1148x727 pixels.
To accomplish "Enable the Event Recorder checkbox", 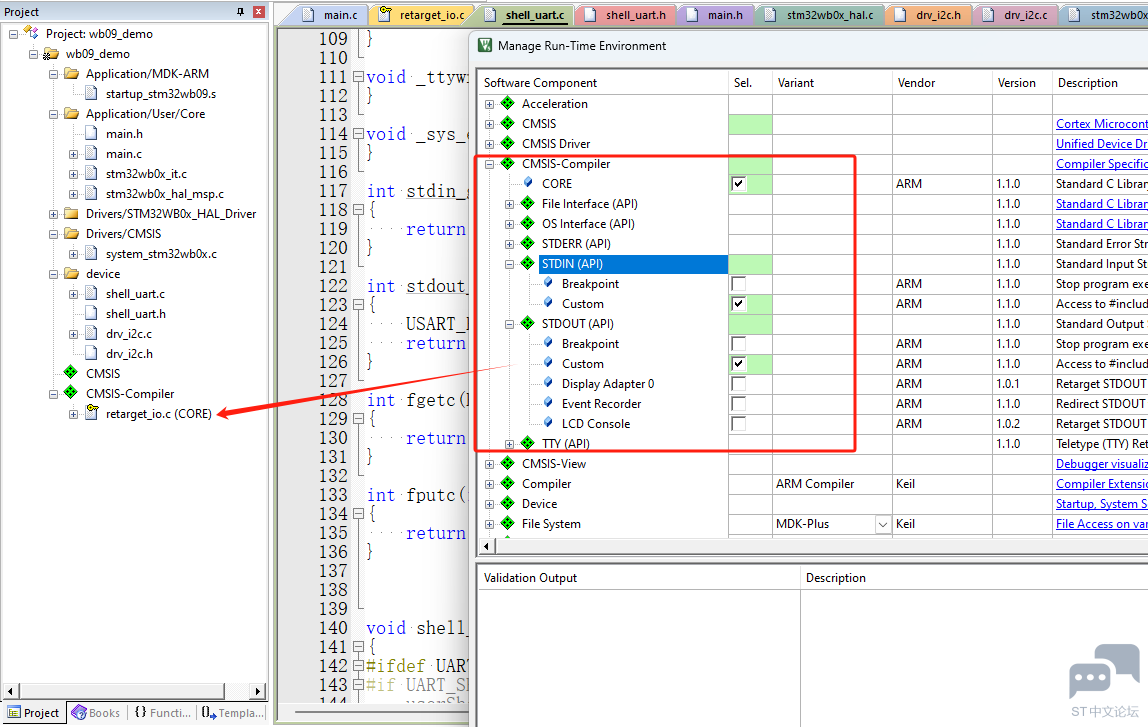I will click(x=739, y=403).
